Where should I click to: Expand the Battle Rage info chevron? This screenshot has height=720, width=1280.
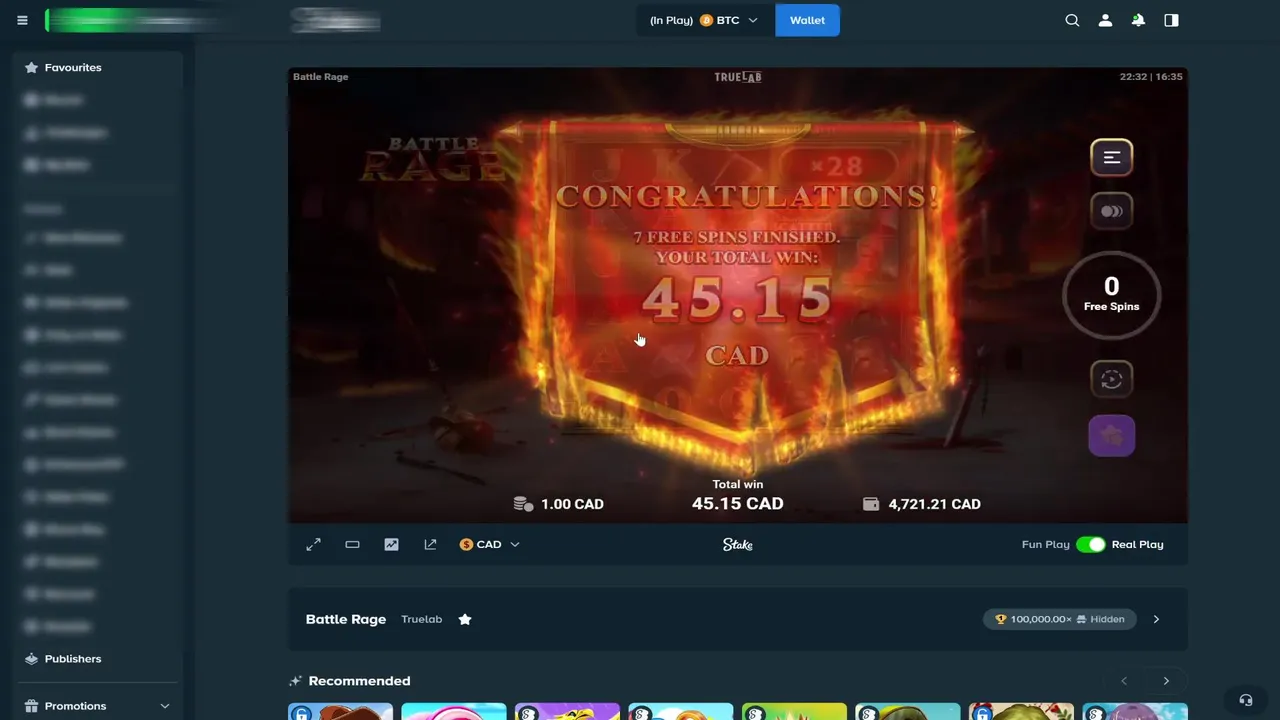coord(1156,619)
